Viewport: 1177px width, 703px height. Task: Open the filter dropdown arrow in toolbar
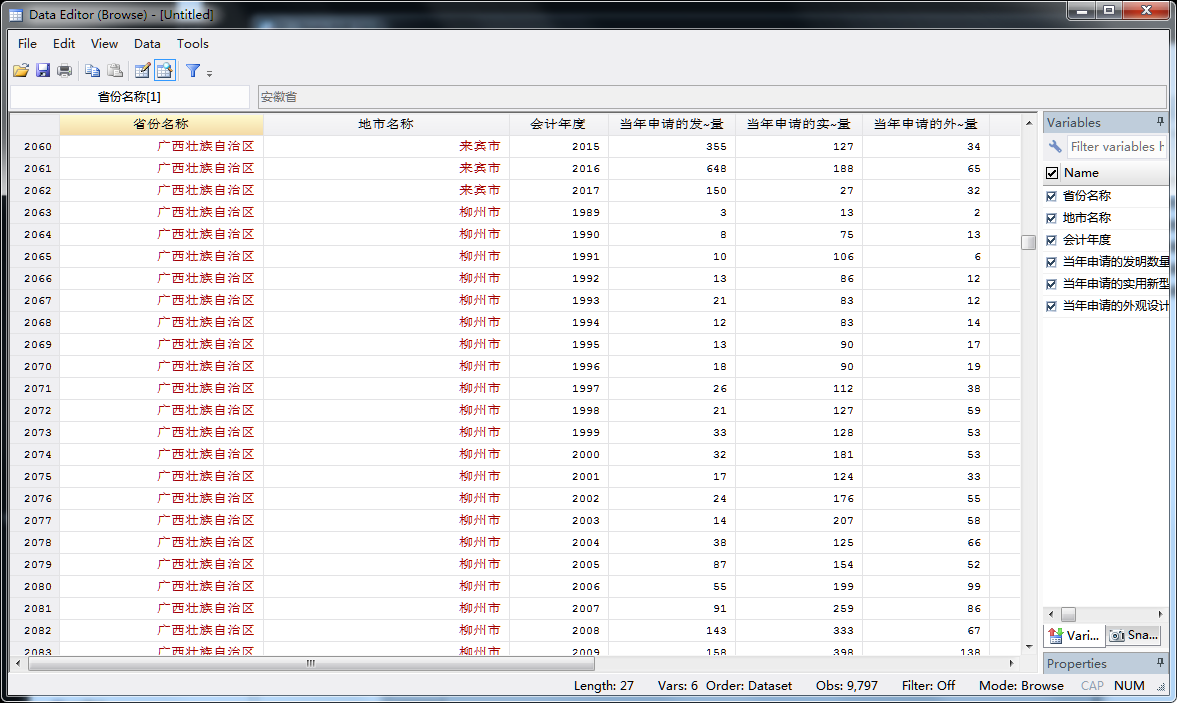coord(209,74)
